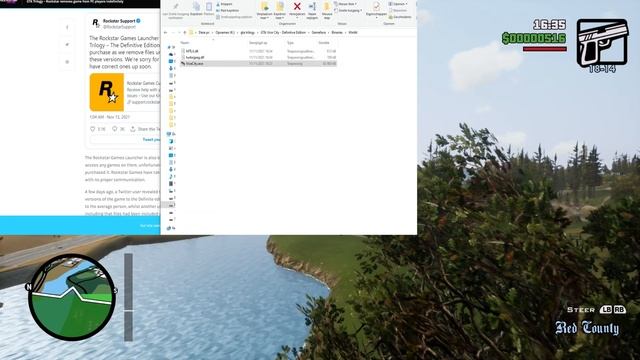Click Geschiedenis history in Openen group

click(400, 17)
